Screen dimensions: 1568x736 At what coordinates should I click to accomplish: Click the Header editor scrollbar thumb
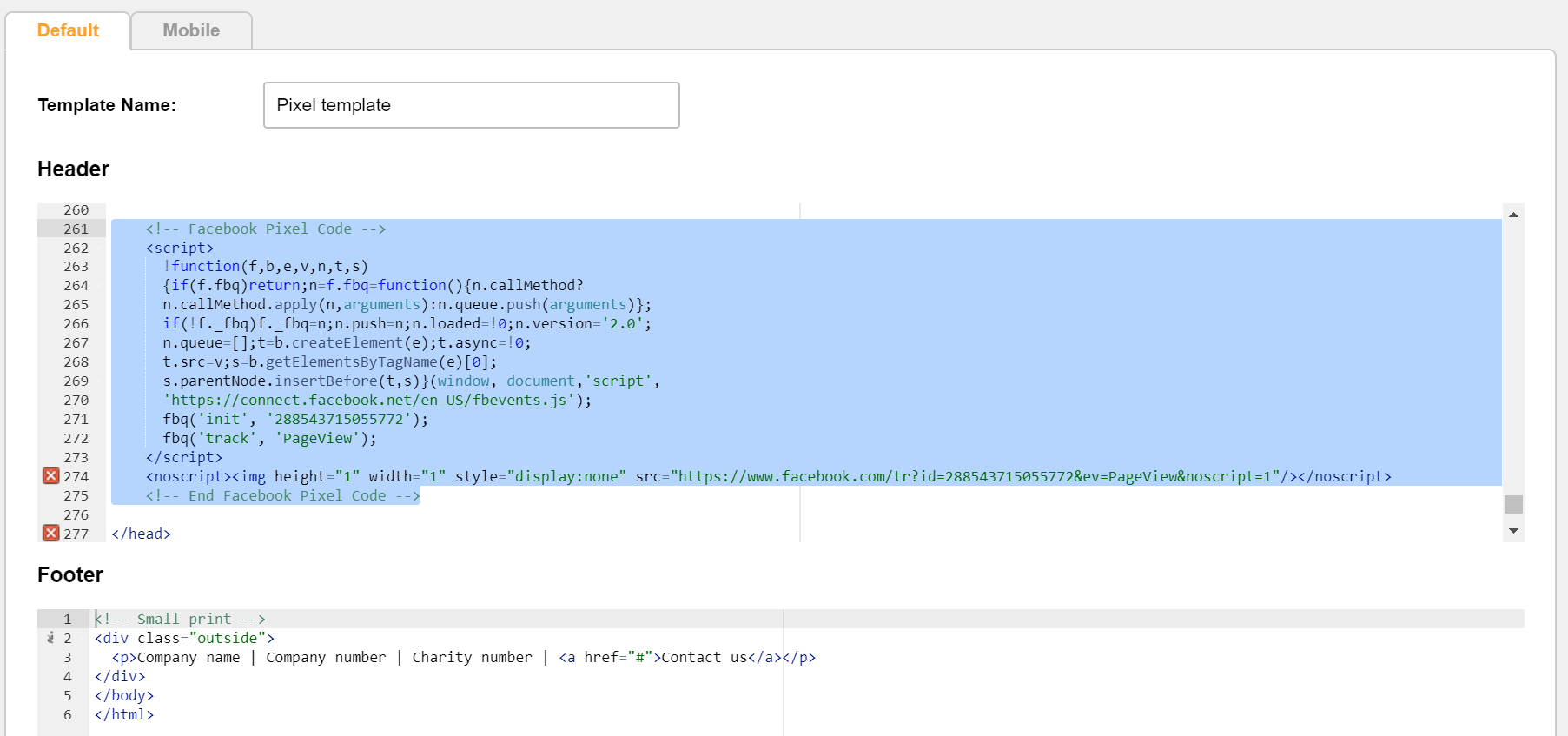tap(1513, 504)
